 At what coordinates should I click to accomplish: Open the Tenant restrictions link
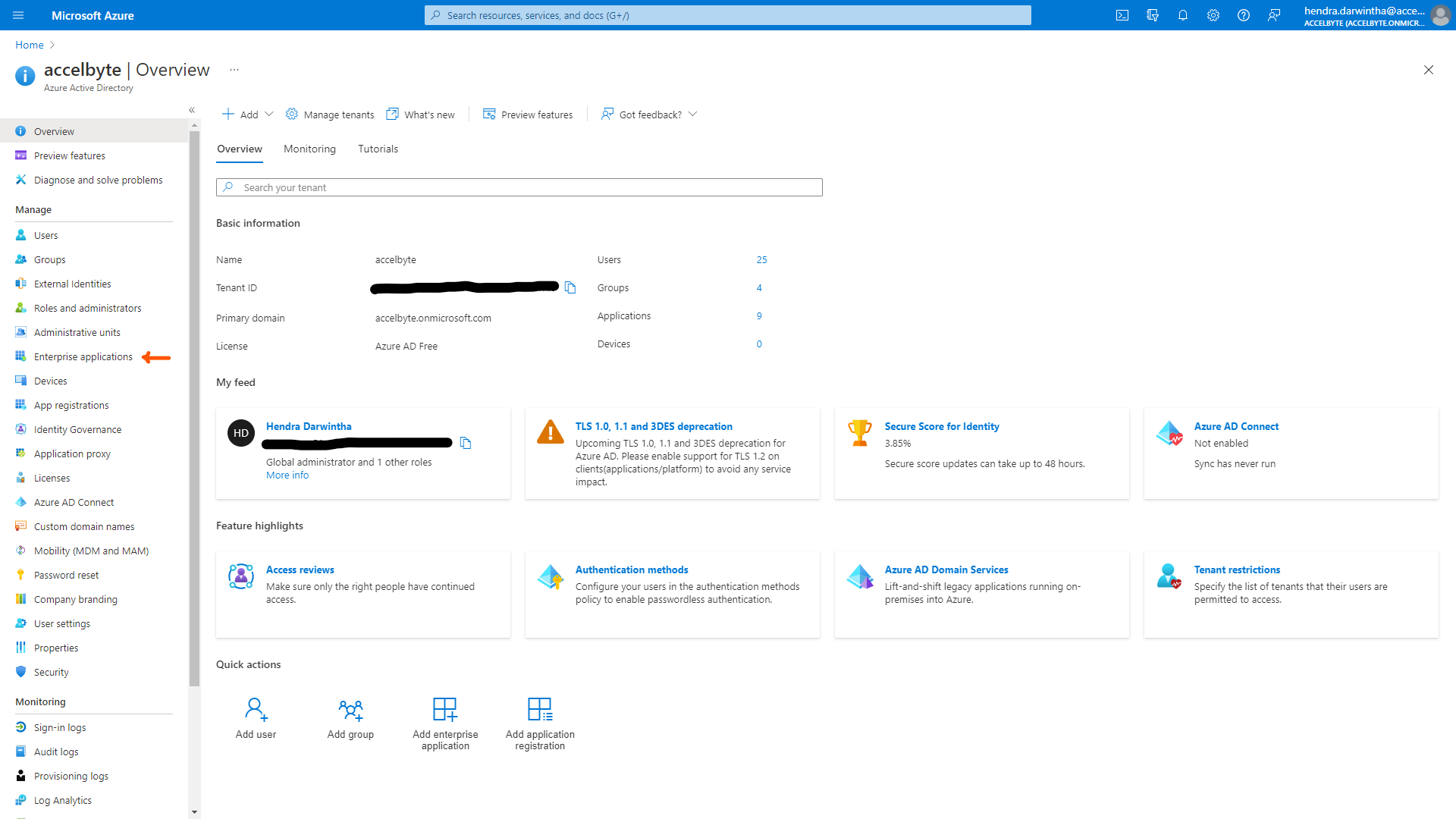[1237, 570]
